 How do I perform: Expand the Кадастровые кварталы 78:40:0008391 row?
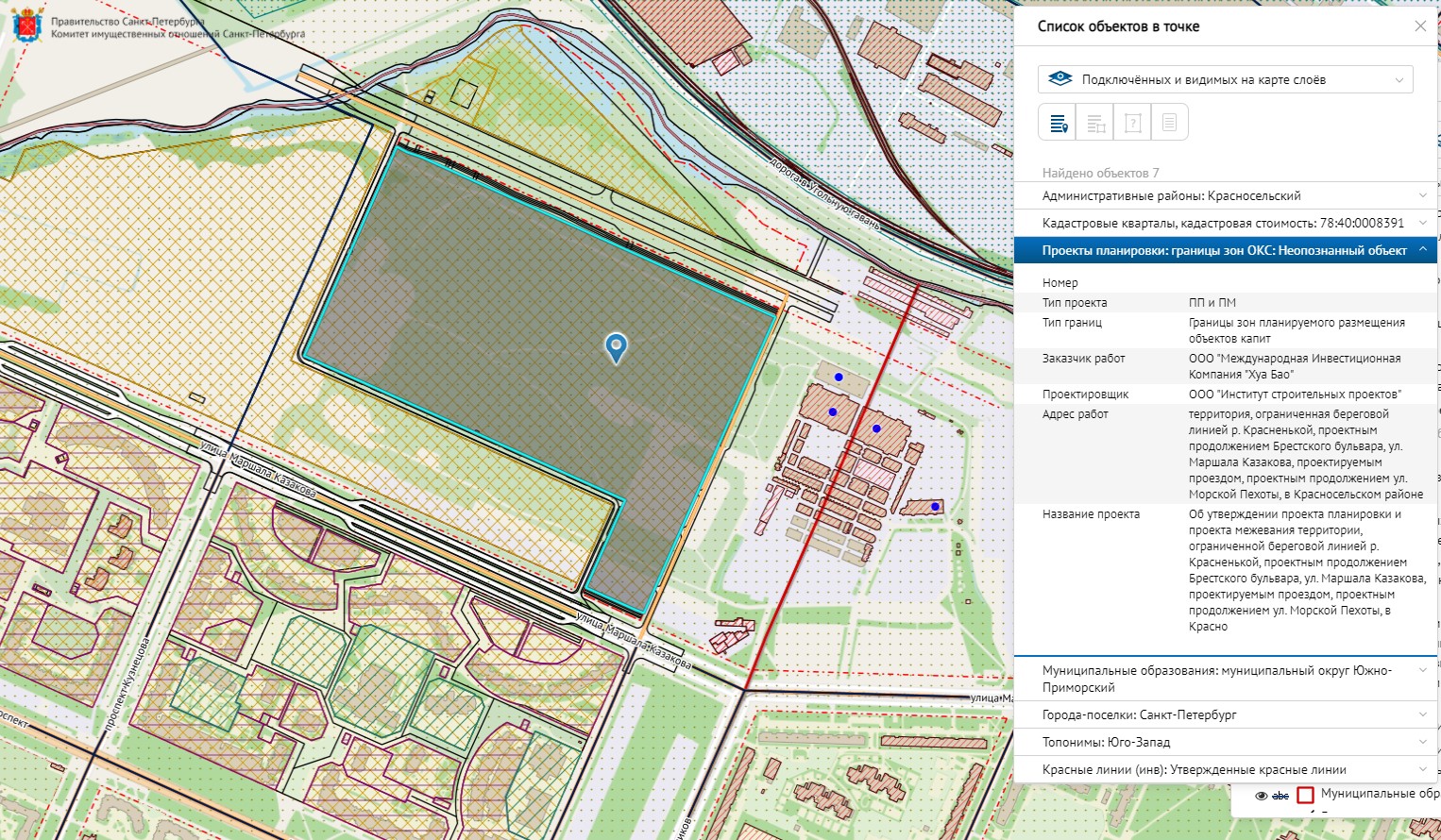click(1225, 223)
